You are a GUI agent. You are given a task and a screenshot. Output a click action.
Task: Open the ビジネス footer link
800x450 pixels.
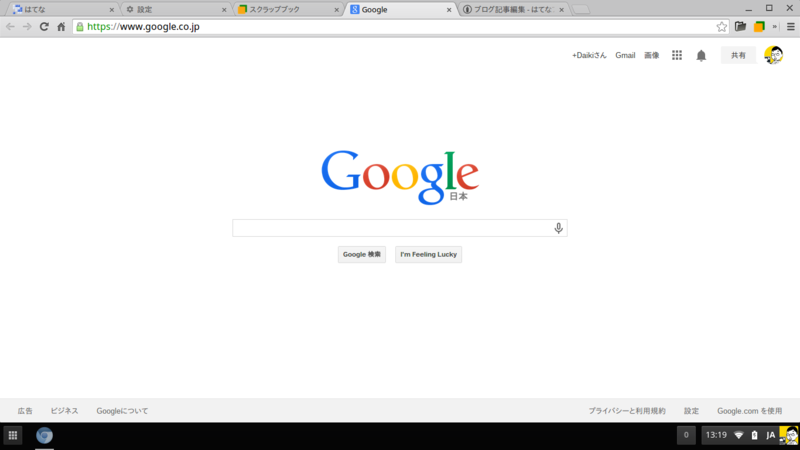tap(64, 411)
